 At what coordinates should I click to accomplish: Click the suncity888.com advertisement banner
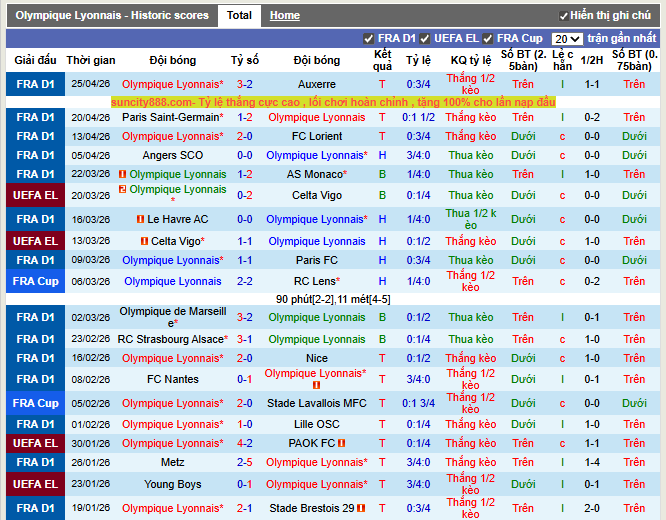(333, 102)
